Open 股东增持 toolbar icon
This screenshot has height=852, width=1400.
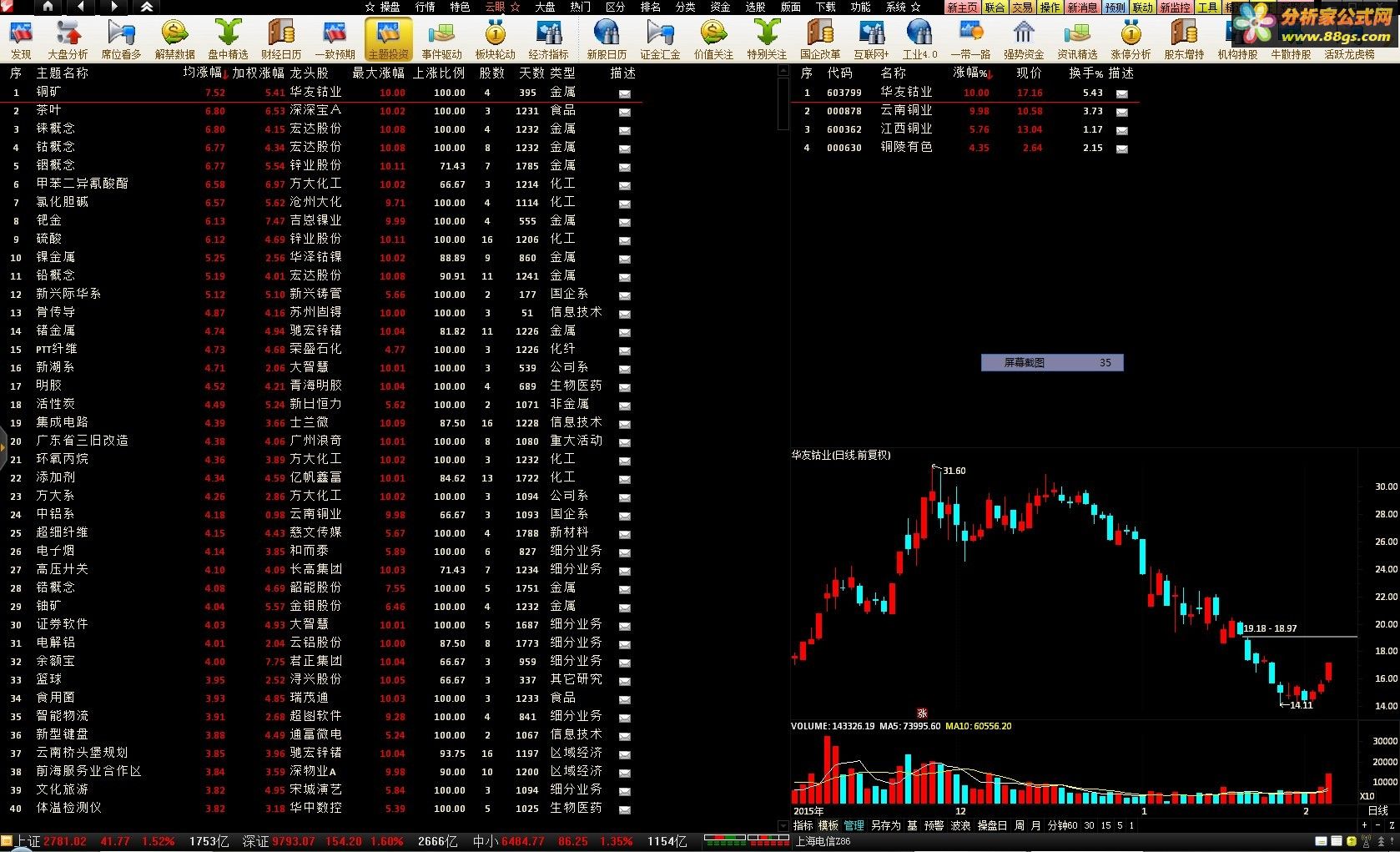[x=1184, y=40]
